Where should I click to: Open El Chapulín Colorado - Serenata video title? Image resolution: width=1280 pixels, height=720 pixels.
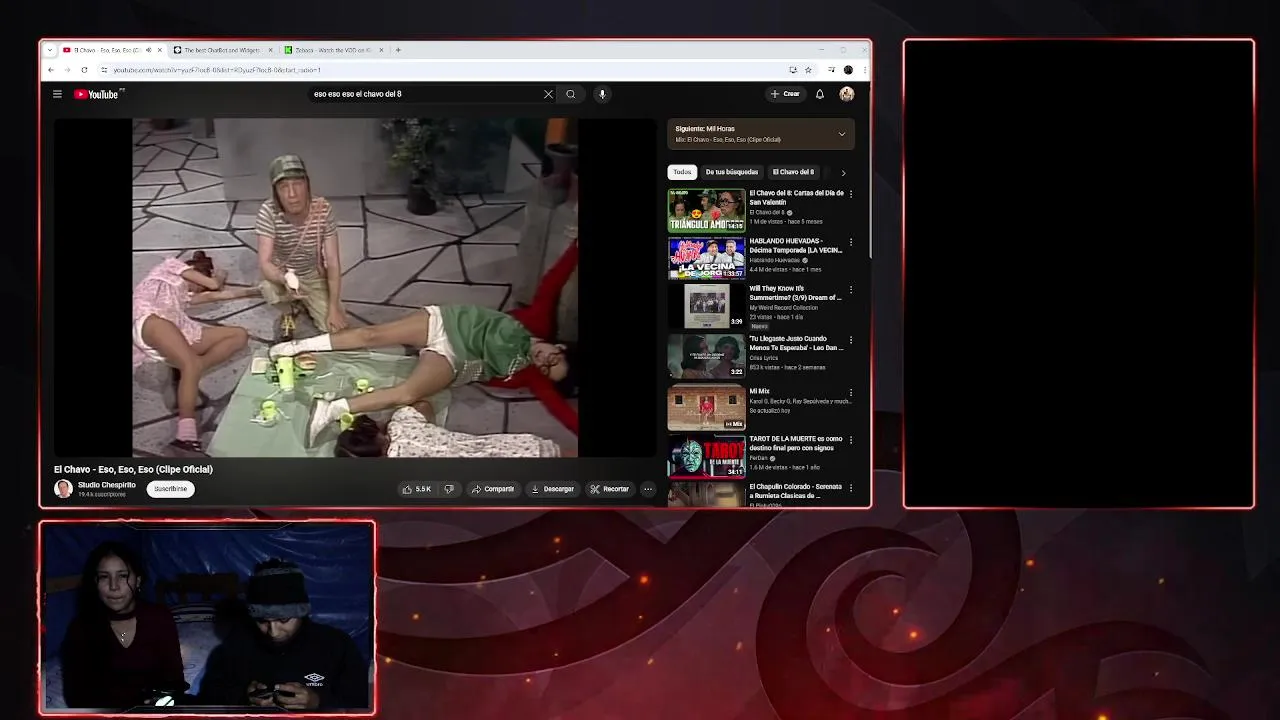pyautogui.click(x=796, y=491)
